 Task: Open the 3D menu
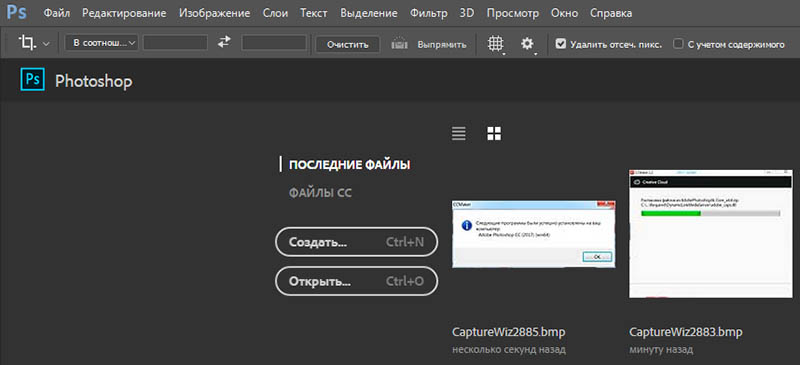[467, 13]
